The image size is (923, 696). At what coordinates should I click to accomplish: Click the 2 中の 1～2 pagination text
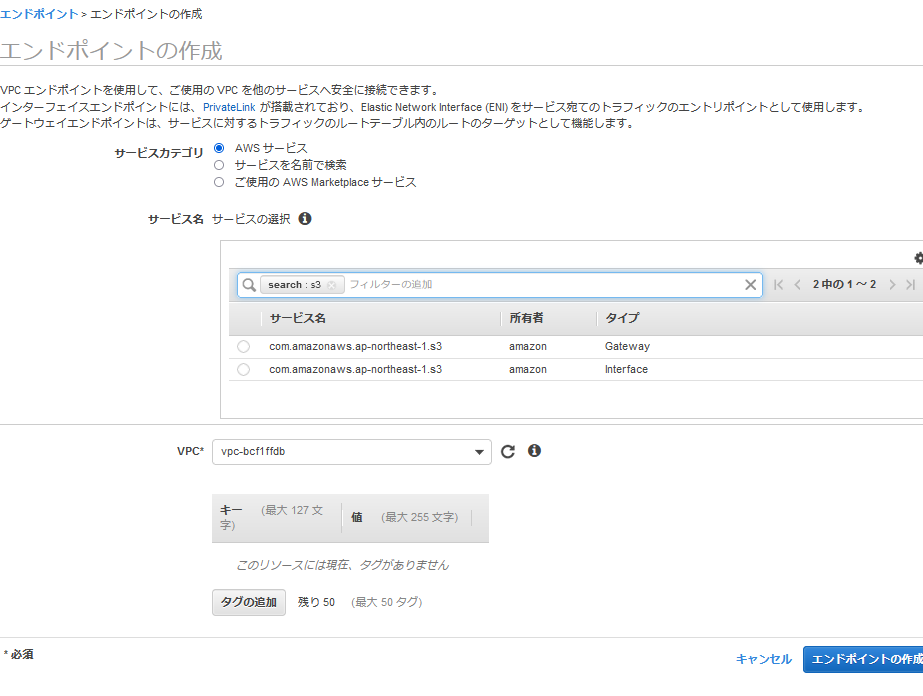click(x=844, y=284)
